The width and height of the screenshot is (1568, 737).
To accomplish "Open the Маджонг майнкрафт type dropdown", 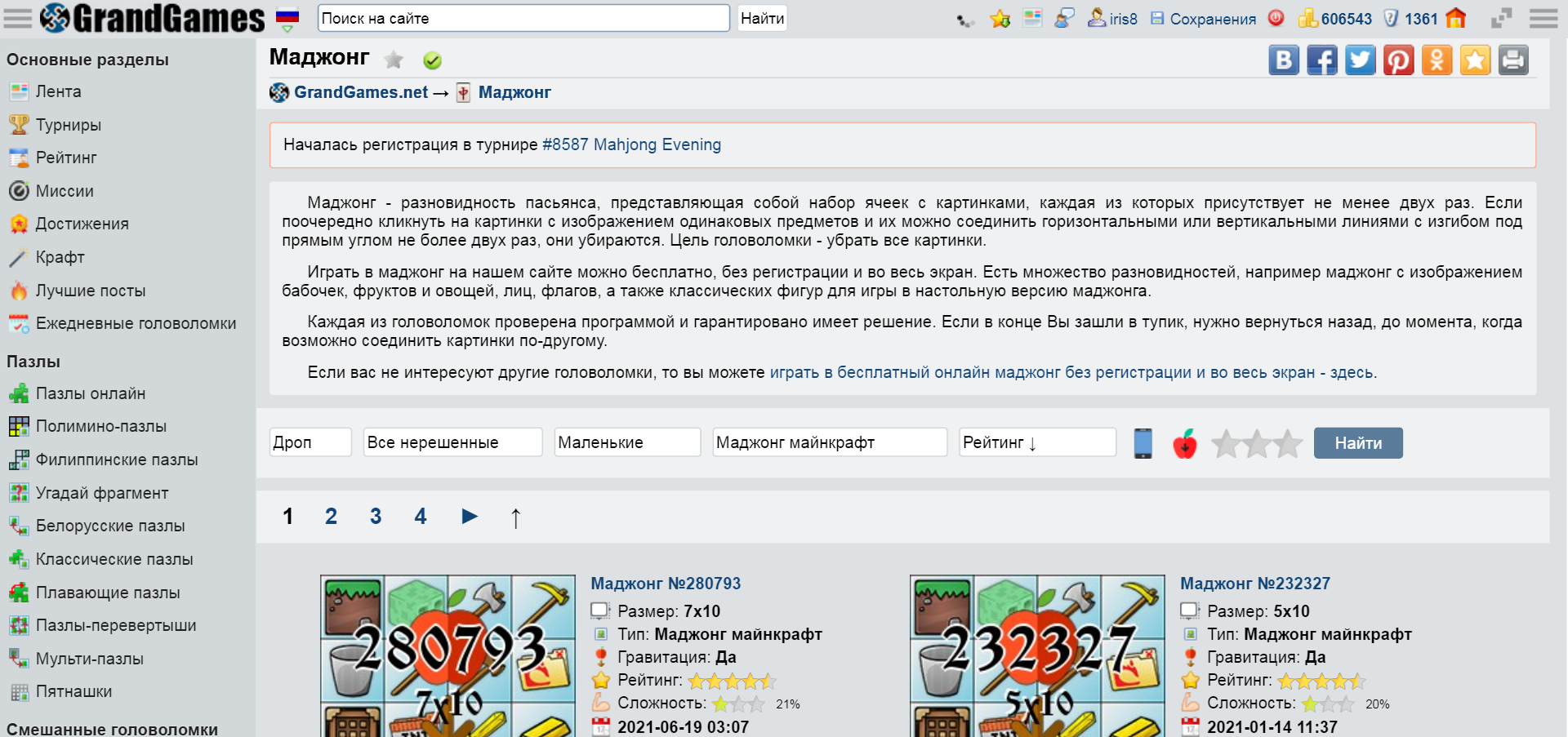I will coord(830,442).
